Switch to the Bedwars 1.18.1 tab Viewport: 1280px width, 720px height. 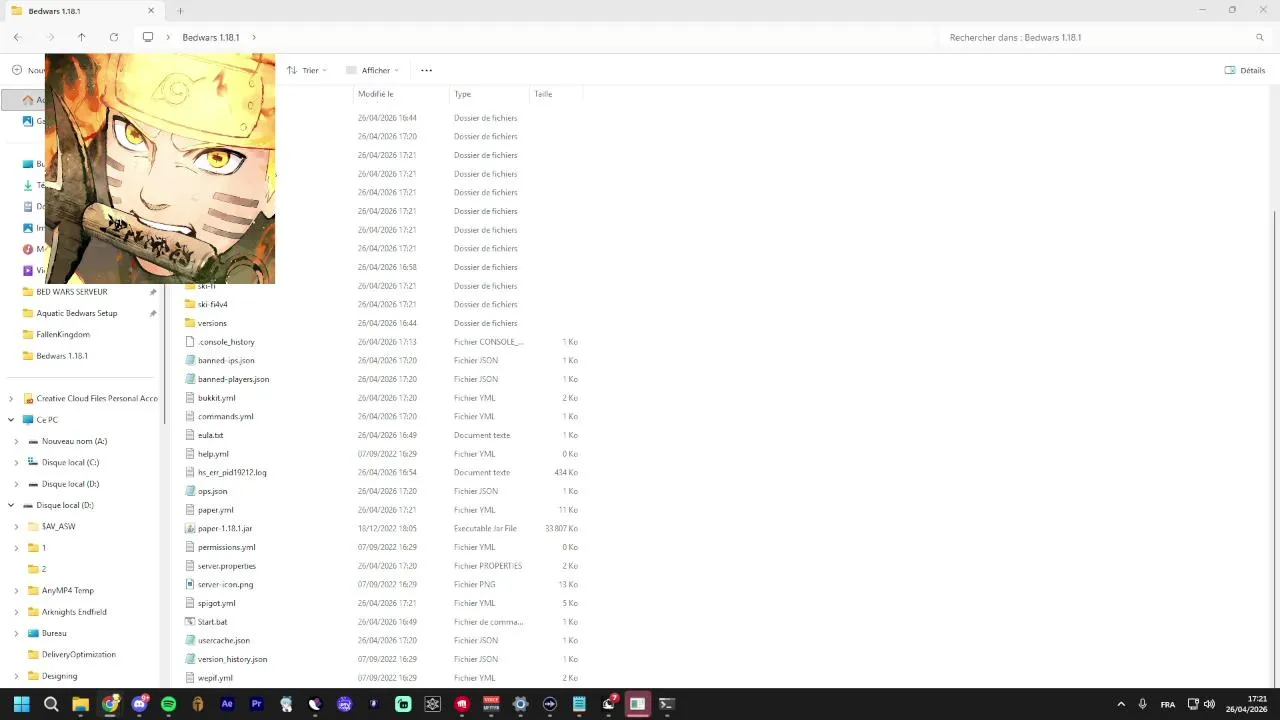point(83,11)
